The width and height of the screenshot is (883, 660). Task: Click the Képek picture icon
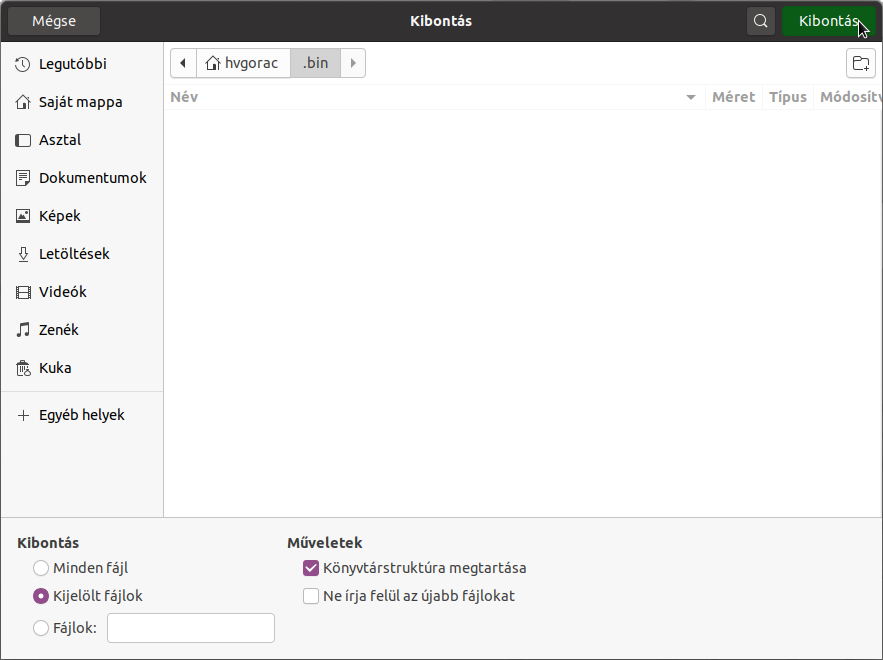click(23, 216)
